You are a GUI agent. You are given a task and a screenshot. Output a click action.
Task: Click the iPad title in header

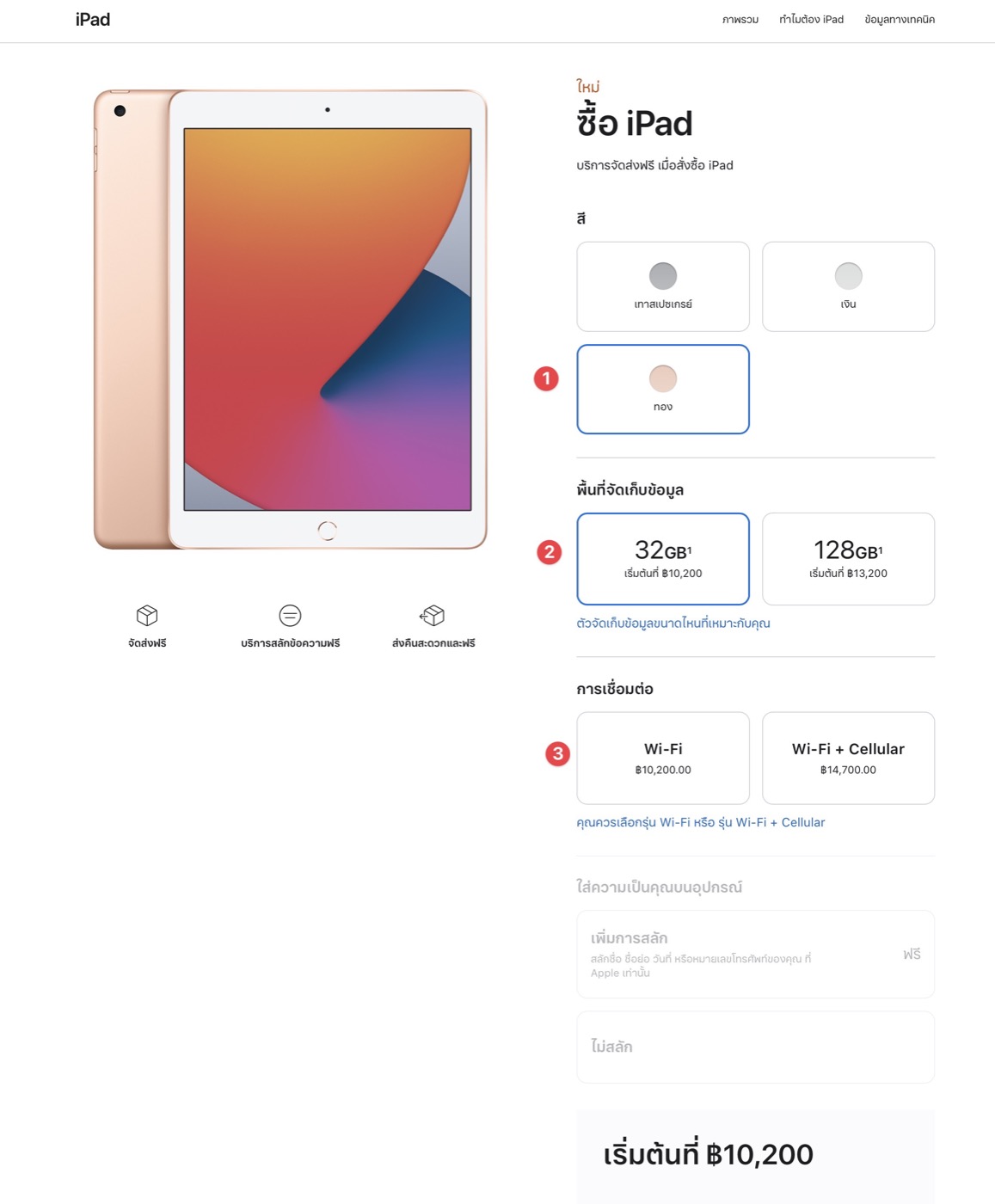pyautogui.click(x=93, y=20)
